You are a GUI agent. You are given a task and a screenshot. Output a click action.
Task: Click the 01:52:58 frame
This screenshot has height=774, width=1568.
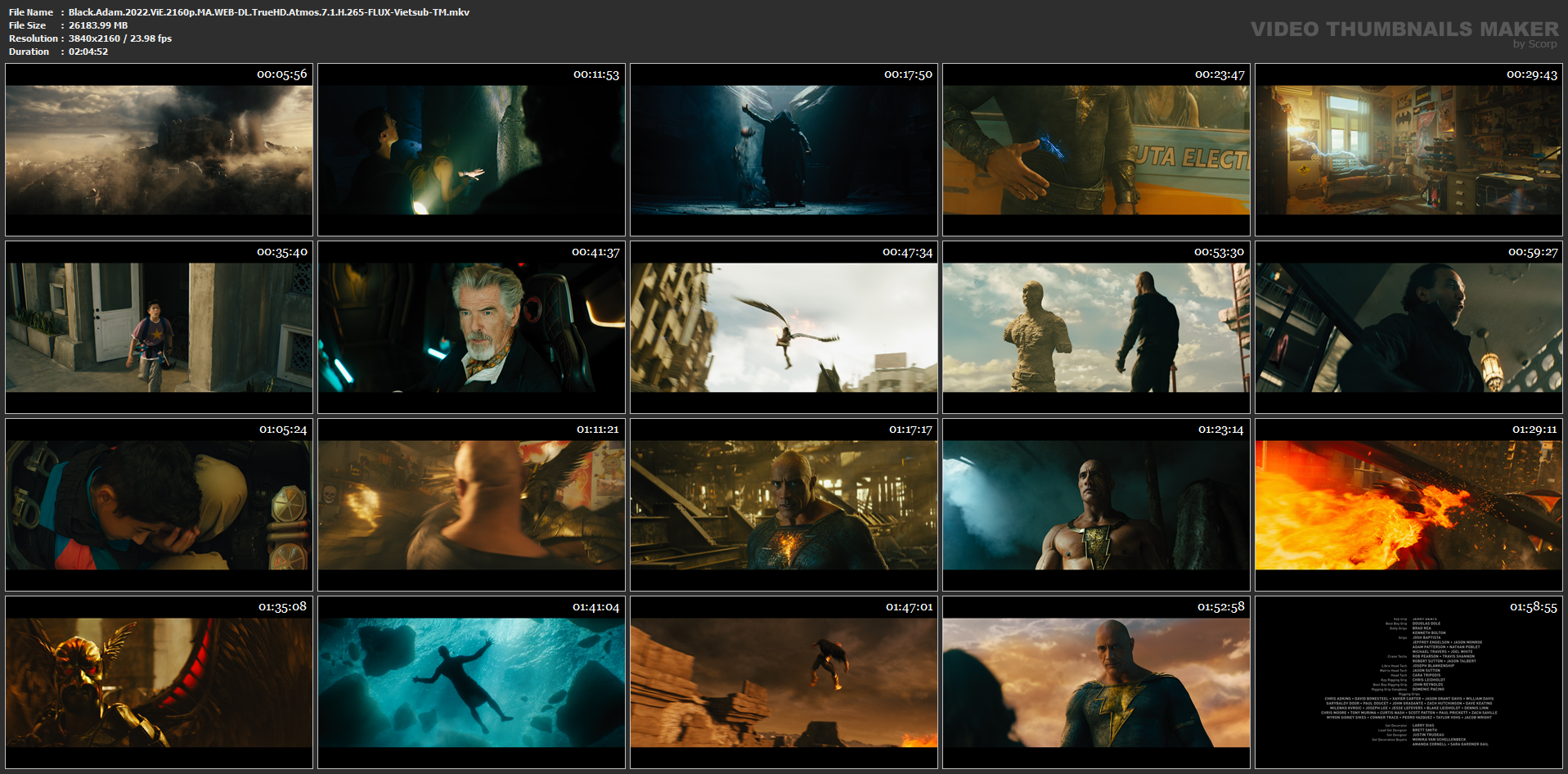point(1097,682)
